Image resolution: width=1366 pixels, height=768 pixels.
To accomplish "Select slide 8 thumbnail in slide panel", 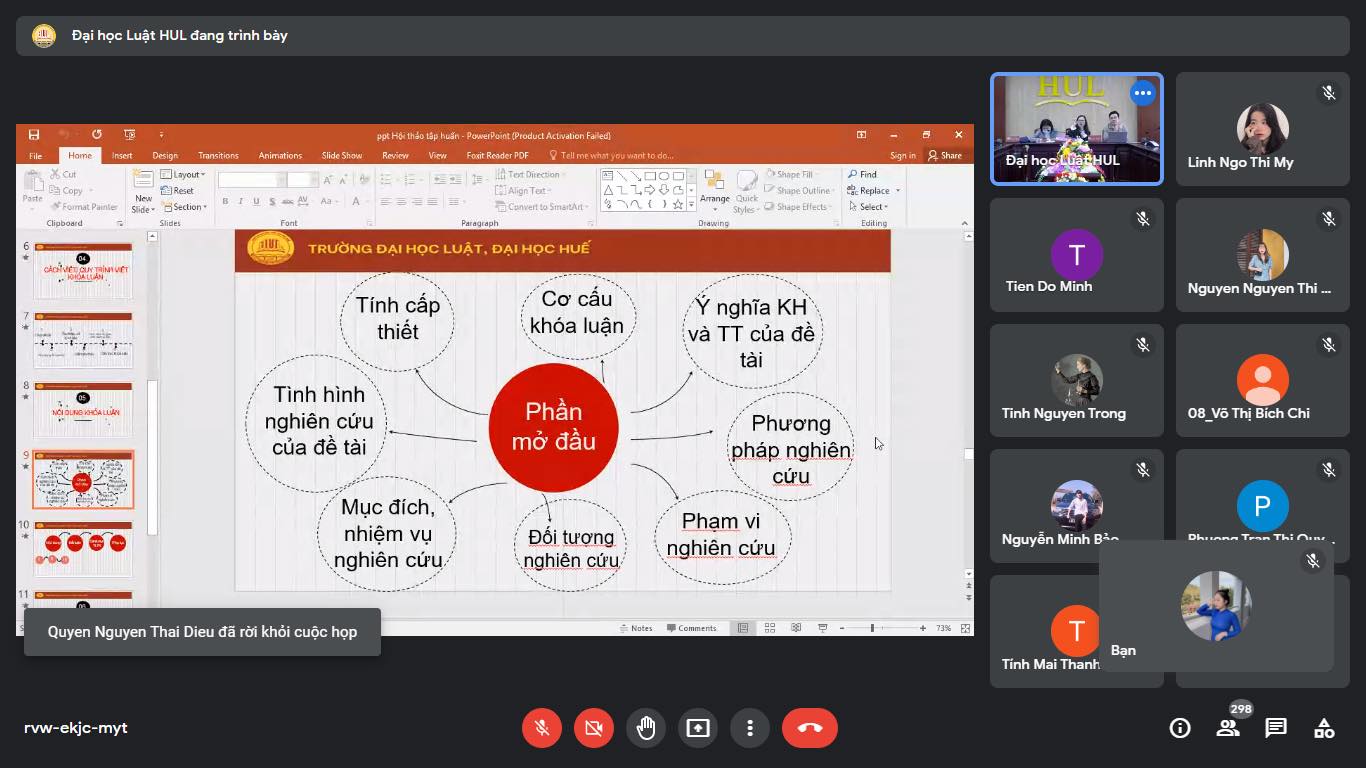I will click(x=83, y=409).
